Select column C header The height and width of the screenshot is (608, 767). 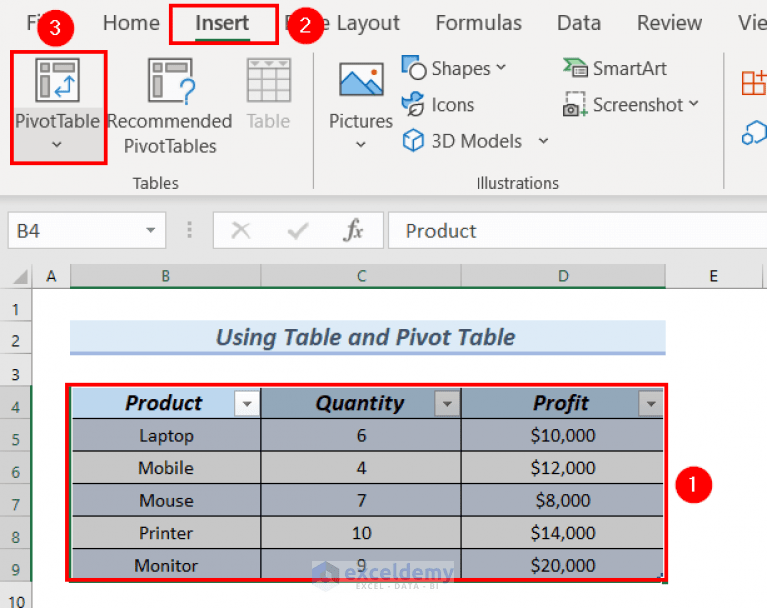361,276
